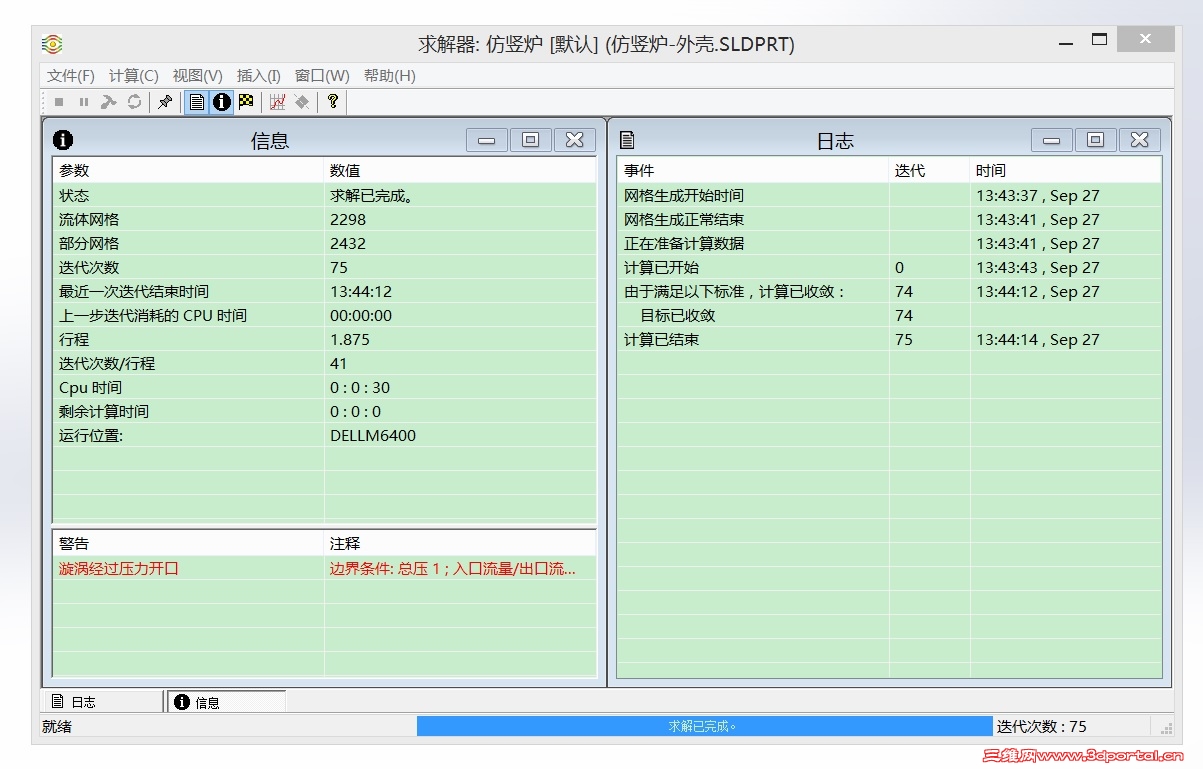Close the 信息 sub-window
The image size is (1203, 769).
pyautogui.click(x=575, y=140)
